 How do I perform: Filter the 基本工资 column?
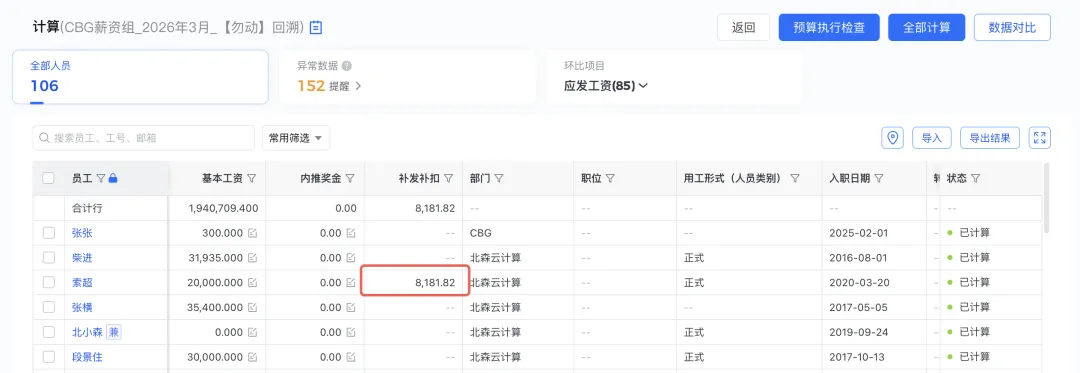coord(251,178)
